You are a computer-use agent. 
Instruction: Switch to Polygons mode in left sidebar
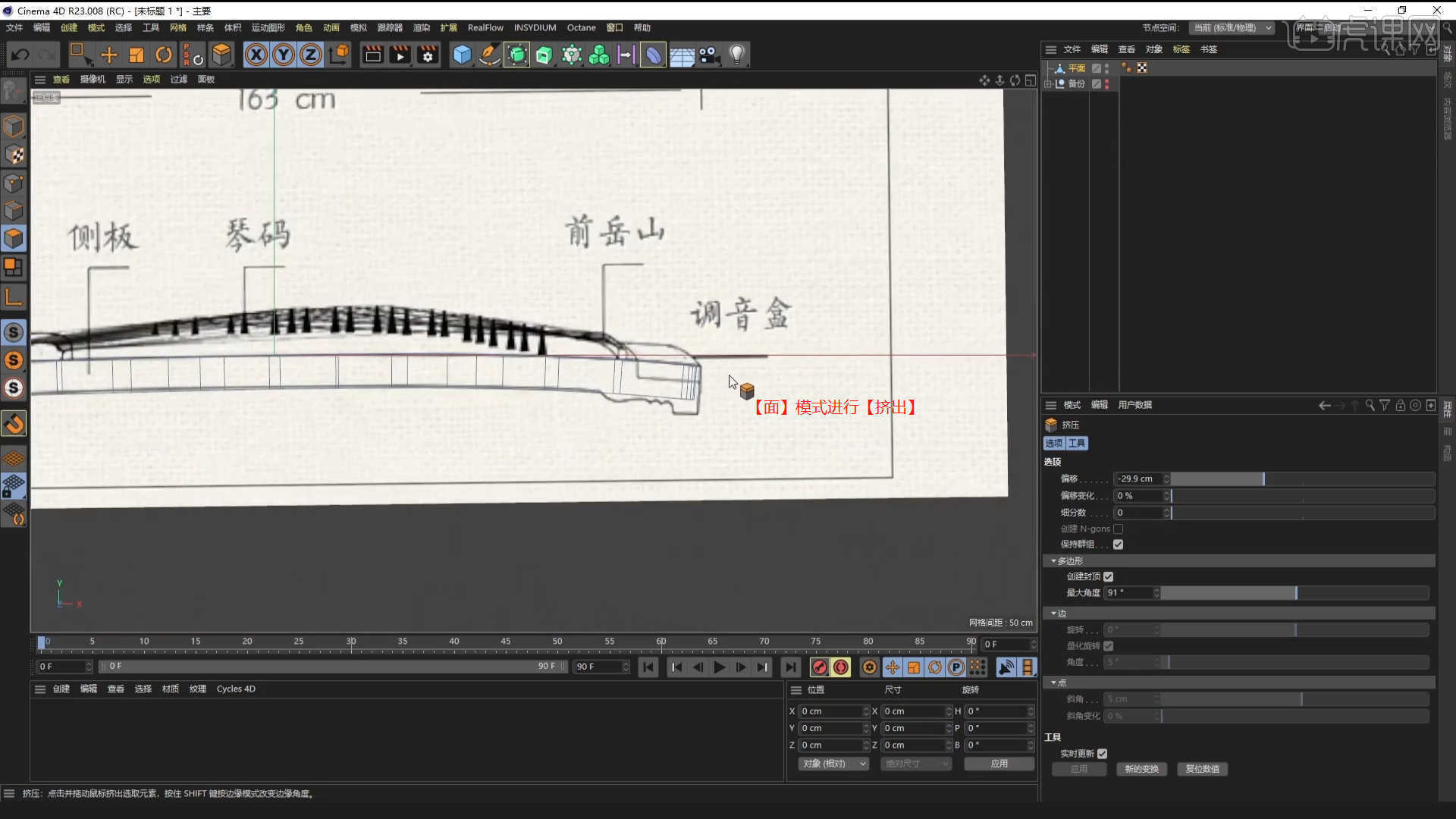click(x=14, y=238)
